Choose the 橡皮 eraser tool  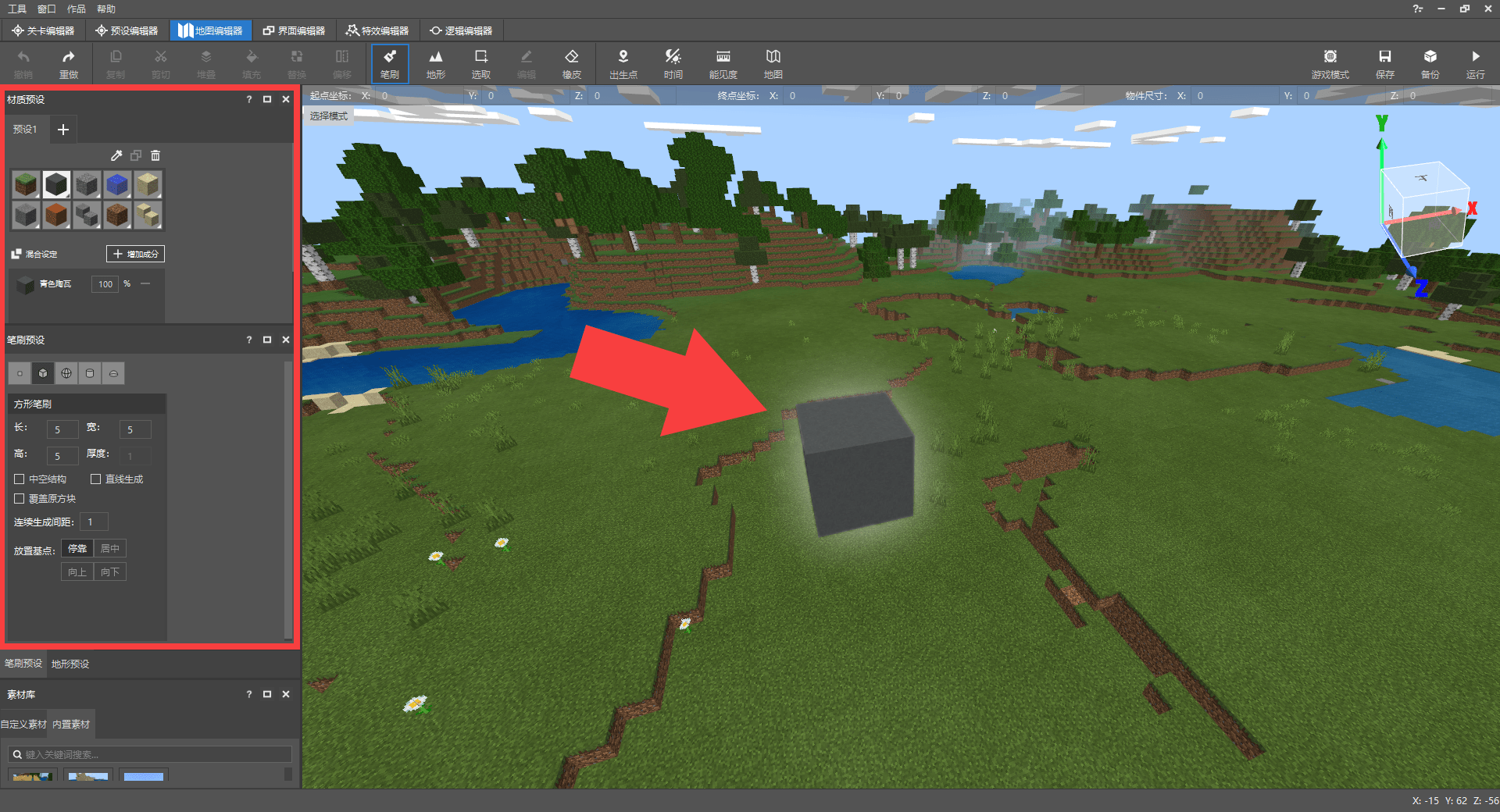tap(571, 63)
